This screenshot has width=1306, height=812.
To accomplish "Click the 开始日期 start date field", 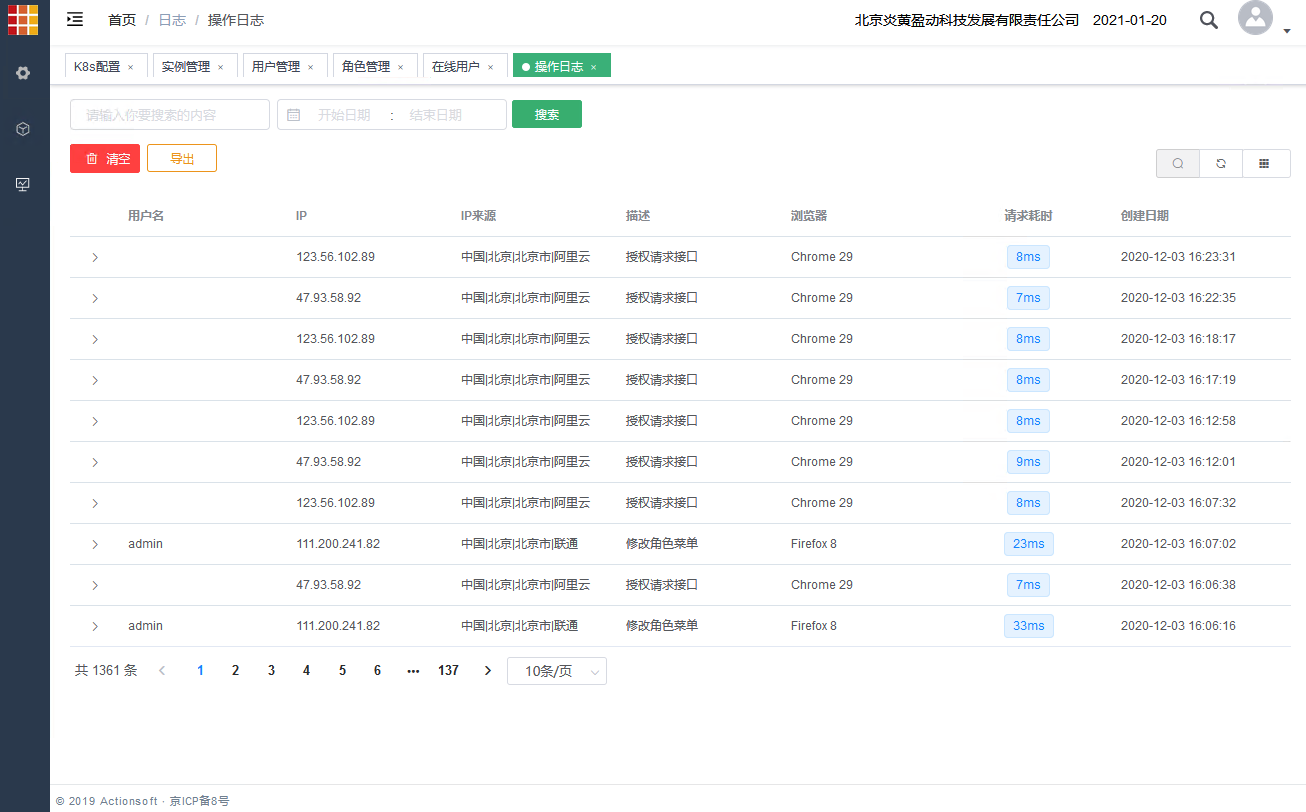I will click(344, 115).
